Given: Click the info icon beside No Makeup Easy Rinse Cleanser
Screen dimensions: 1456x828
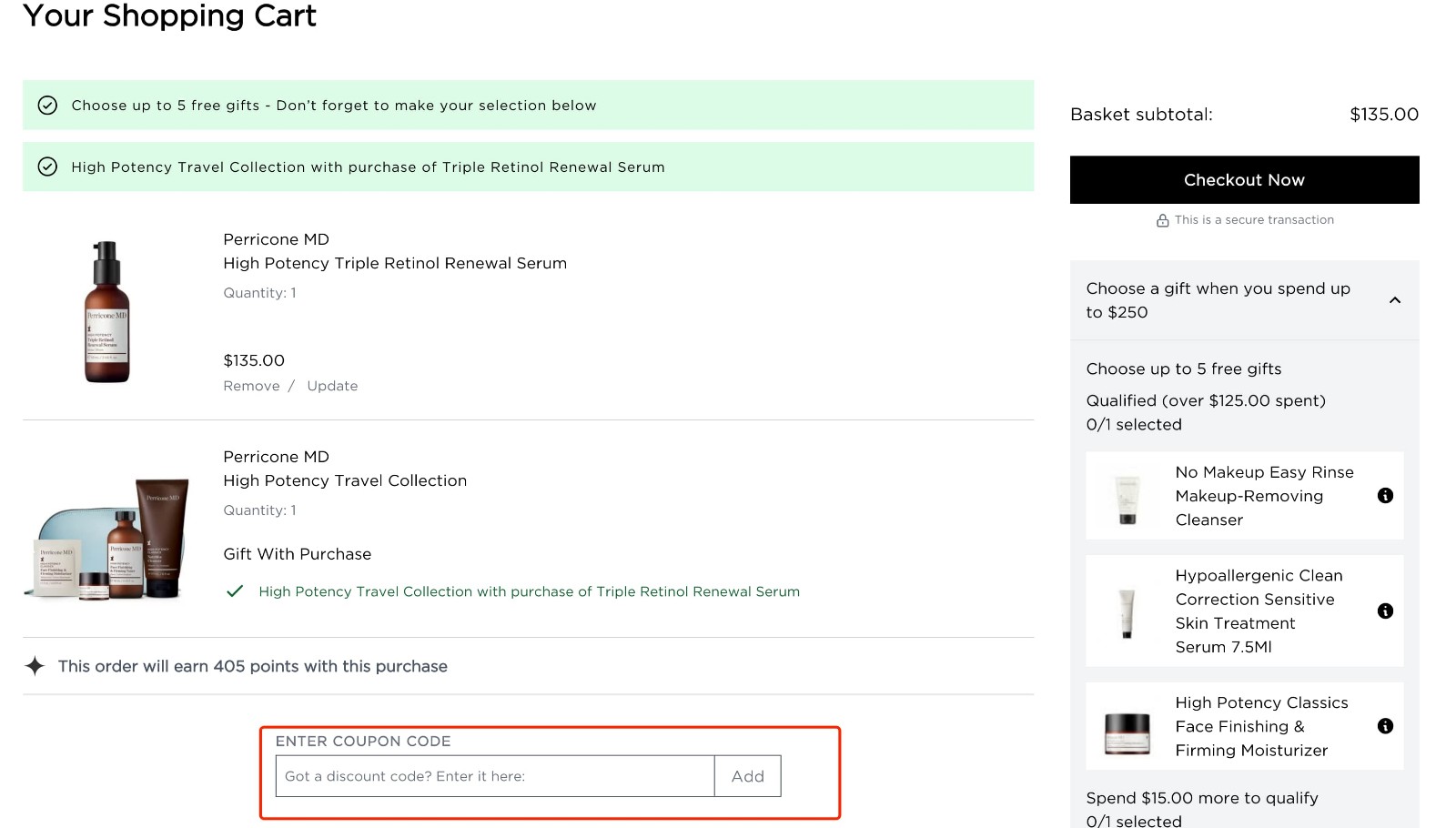Looking at the screenshot, I should tap(1386, 495).
